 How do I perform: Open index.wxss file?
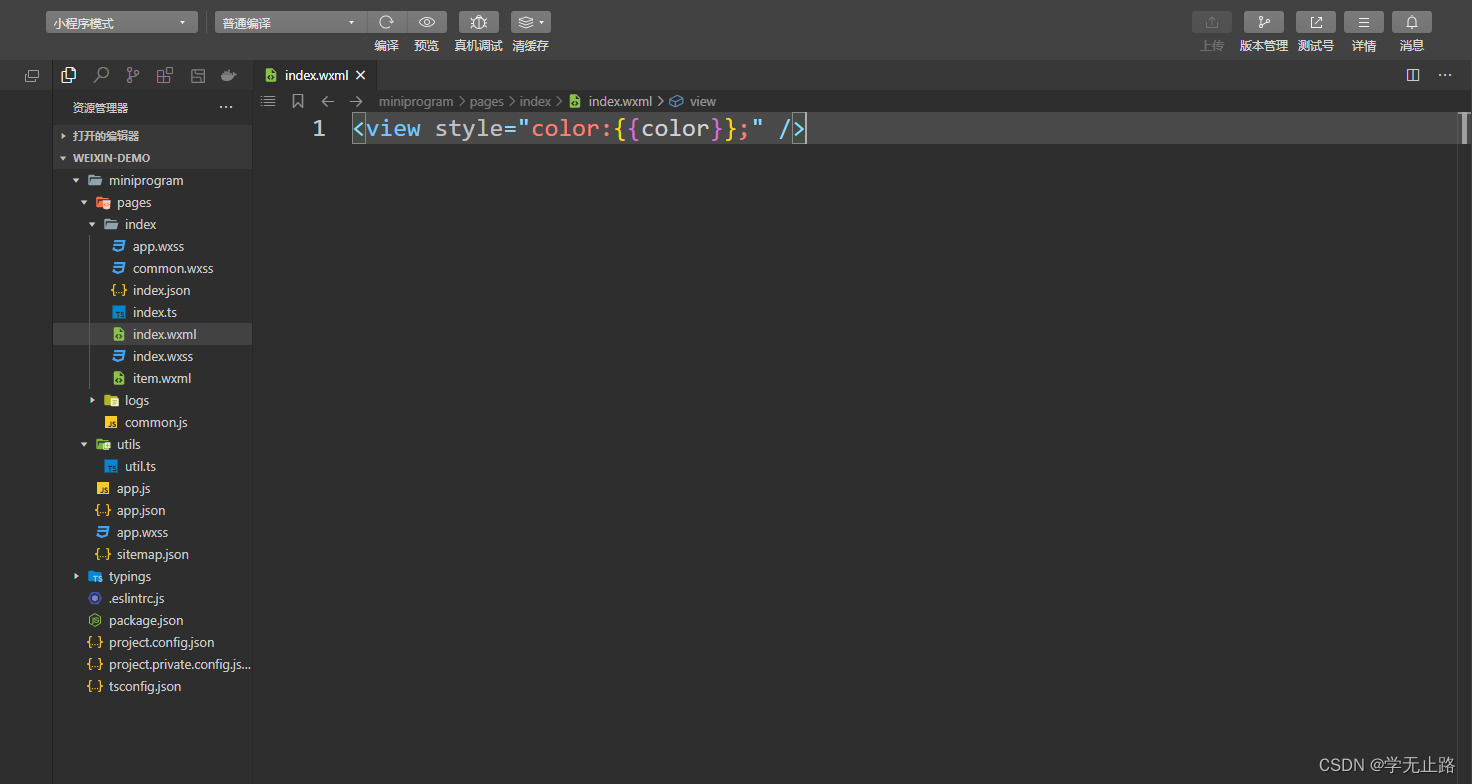pos(152,357)
